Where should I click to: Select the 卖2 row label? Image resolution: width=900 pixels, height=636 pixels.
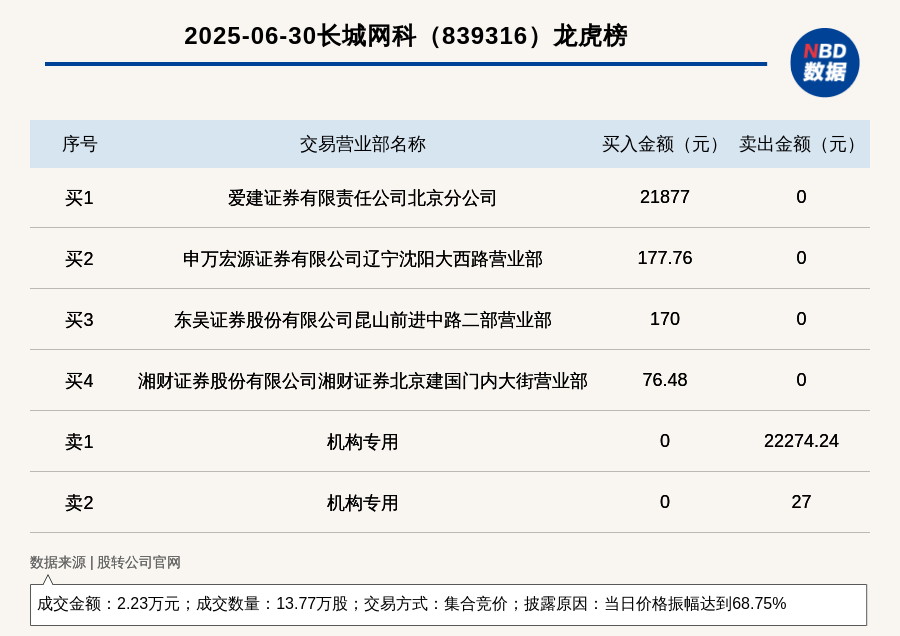tap(79, 503)
